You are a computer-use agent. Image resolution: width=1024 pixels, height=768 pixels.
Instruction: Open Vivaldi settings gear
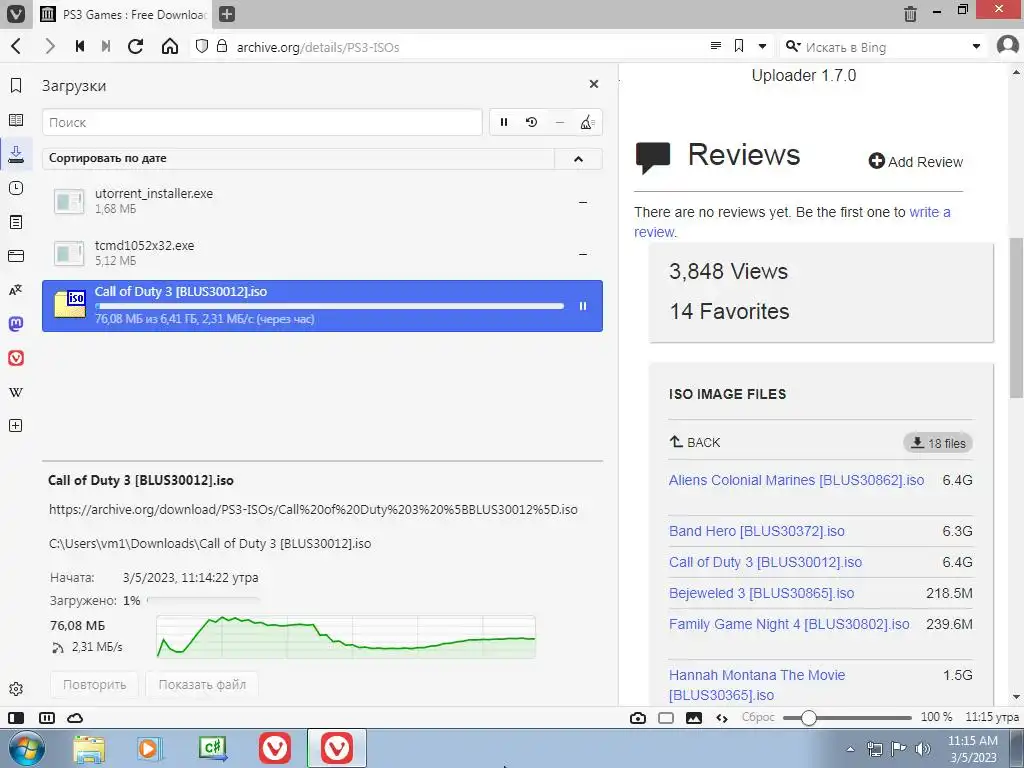16,689
